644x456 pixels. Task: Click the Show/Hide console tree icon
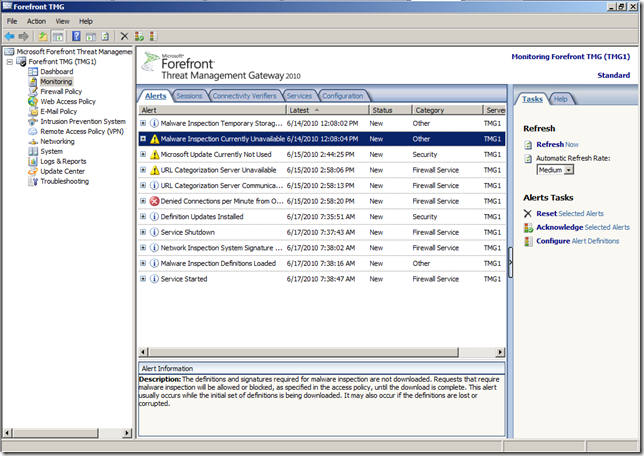pos(58,37)
